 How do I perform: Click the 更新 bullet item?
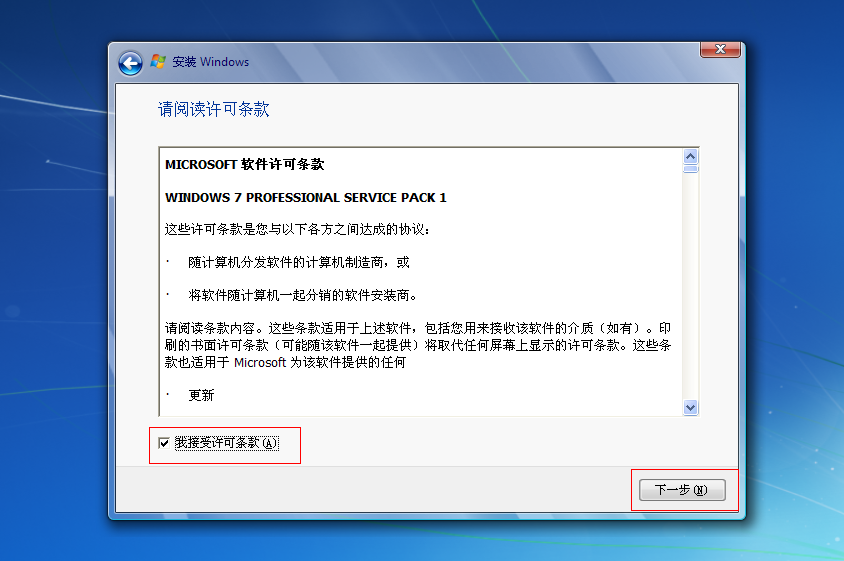point(201,395)
